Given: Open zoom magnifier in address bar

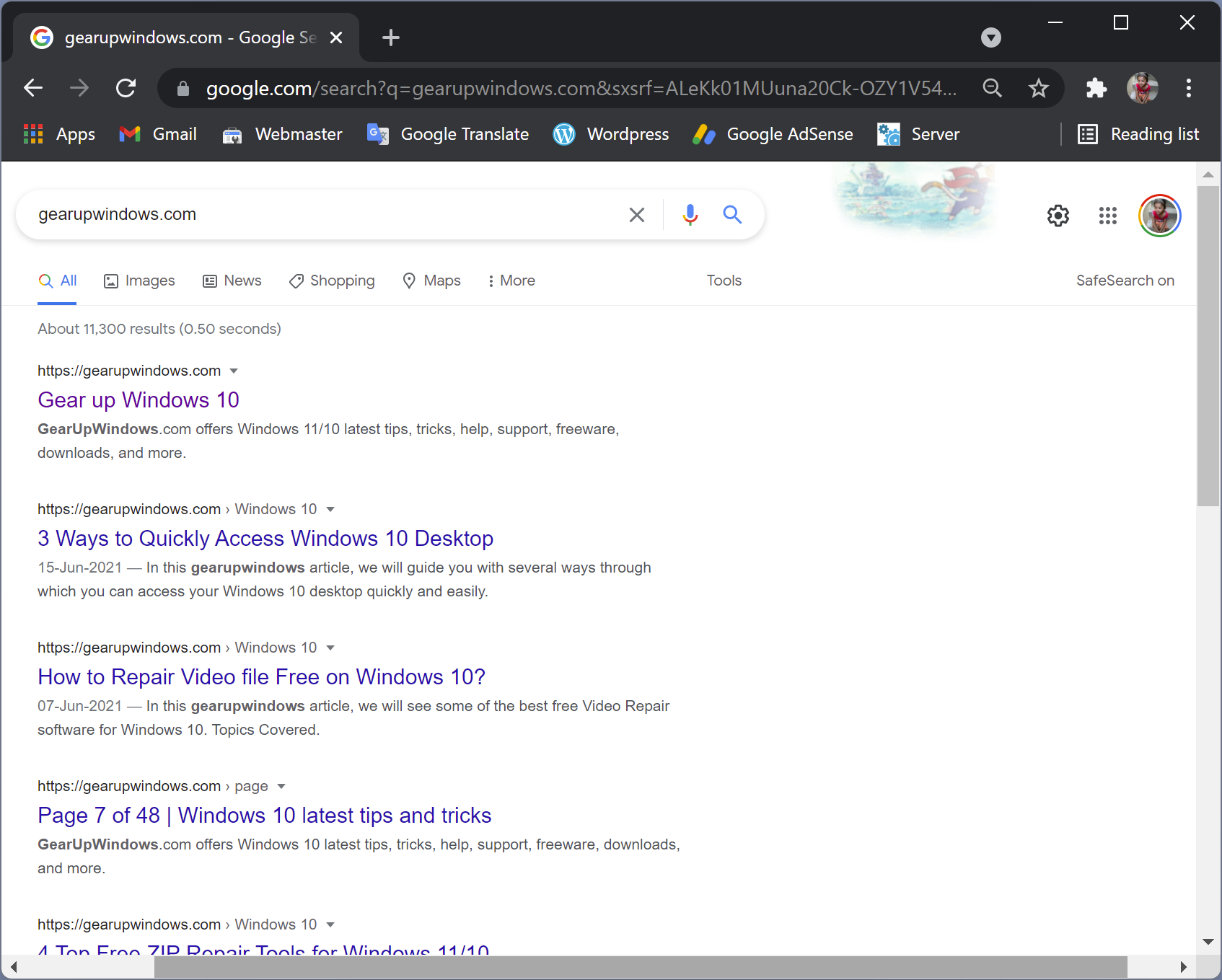Looking at the screenshot, I should pos(993,88).
